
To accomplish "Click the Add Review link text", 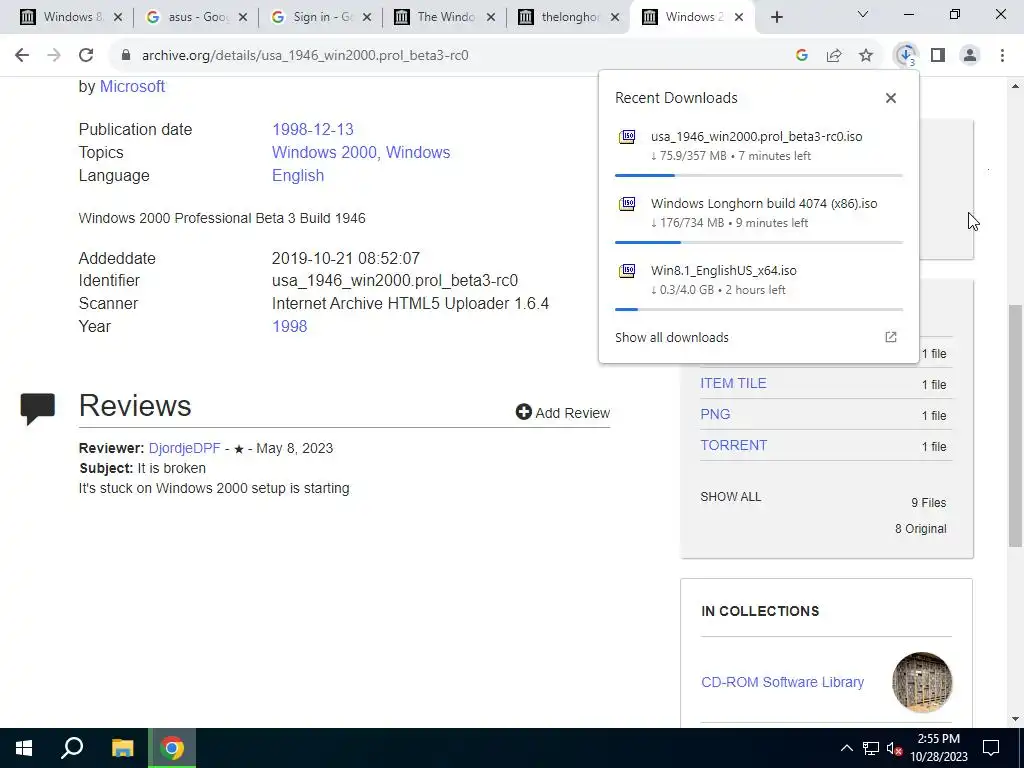I will (x=573, y=413).
